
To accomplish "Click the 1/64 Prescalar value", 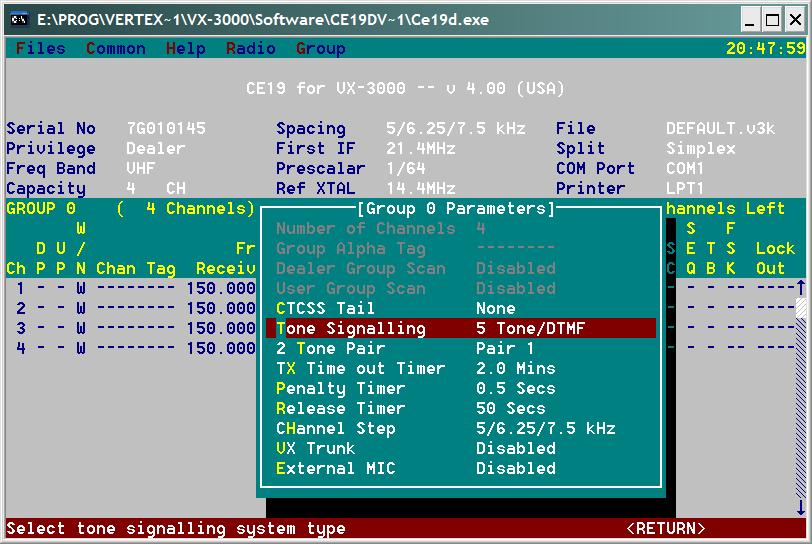I will click(x=405, y=168).
